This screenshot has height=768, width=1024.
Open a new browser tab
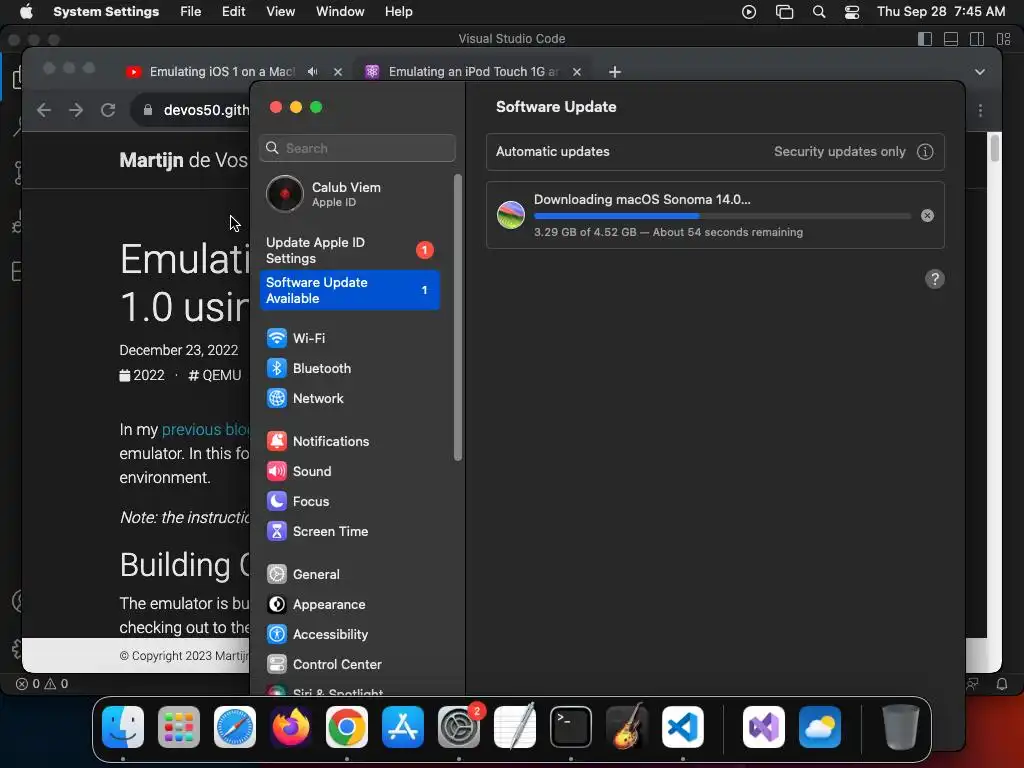click(615, 72)
